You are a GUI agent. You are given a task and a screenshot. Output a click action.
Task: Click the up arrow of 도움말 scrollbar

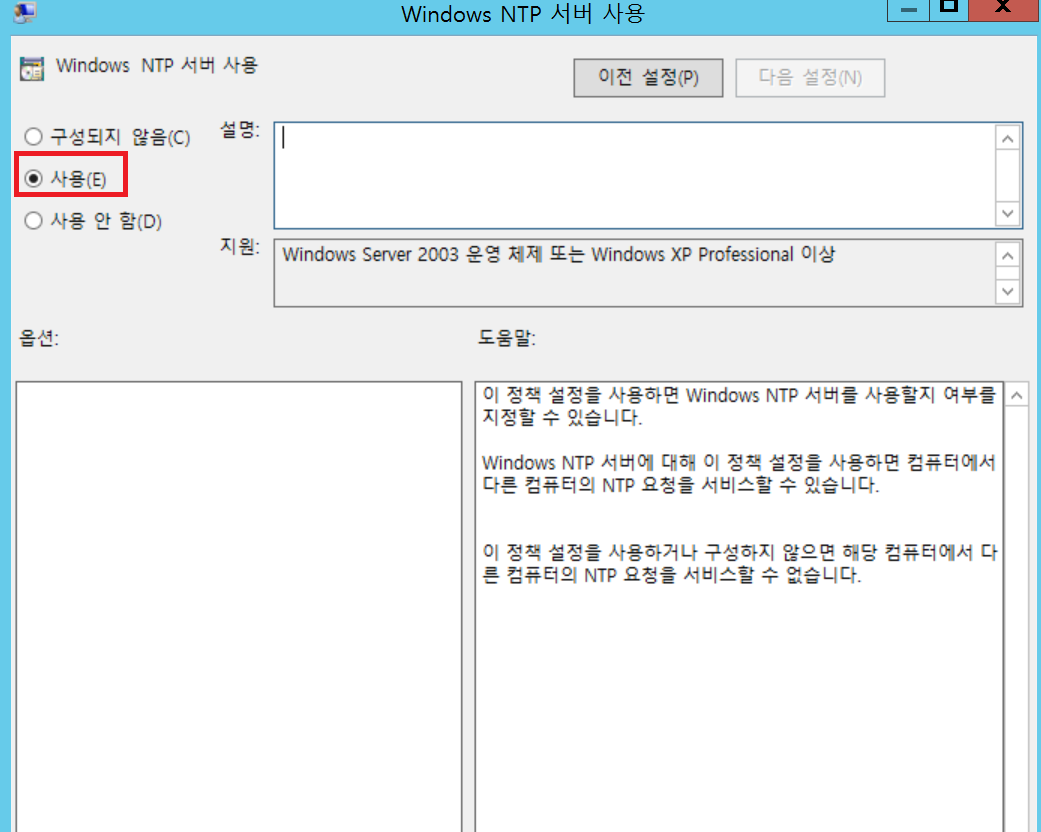[1016, 396]
